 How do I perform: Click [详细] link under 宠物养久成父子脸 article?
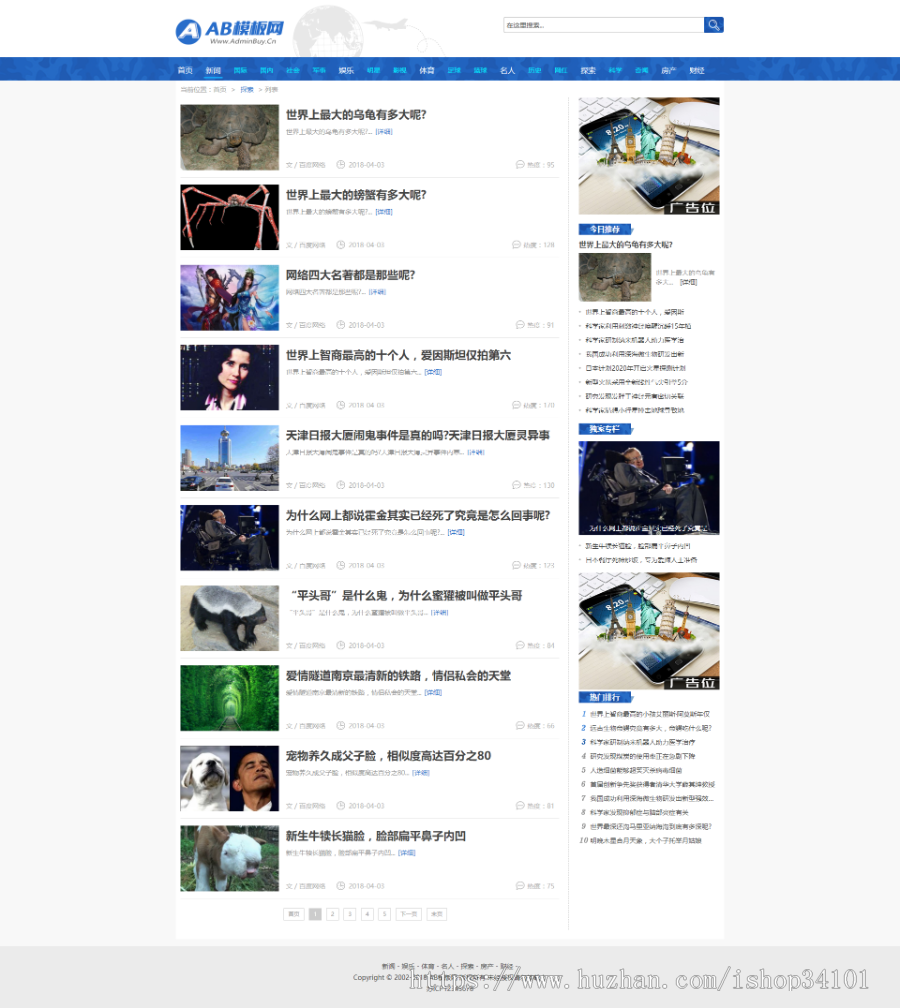point(420,773)
